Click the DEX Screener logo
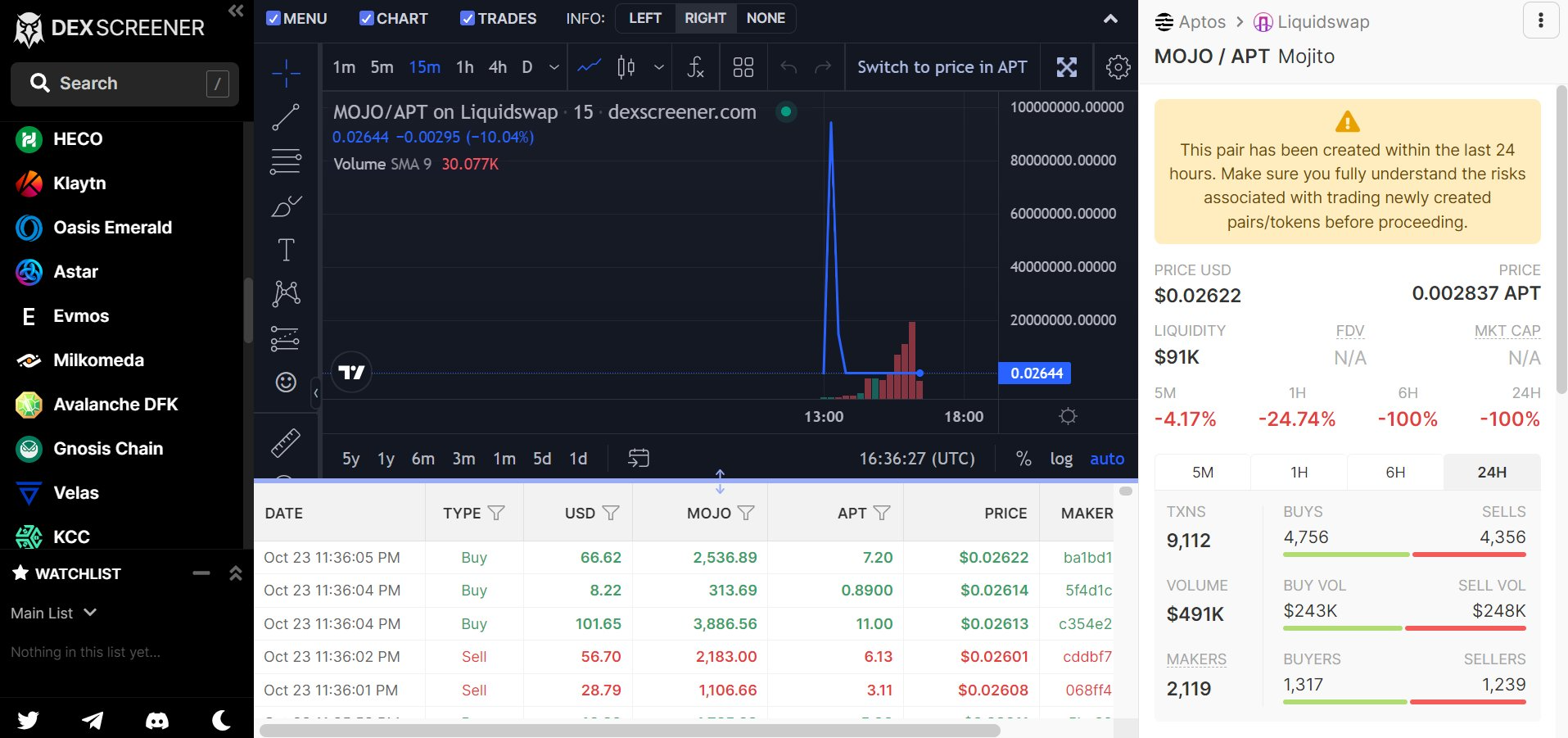Viewport: 1568px width, 738px height. tap(110, 29)
